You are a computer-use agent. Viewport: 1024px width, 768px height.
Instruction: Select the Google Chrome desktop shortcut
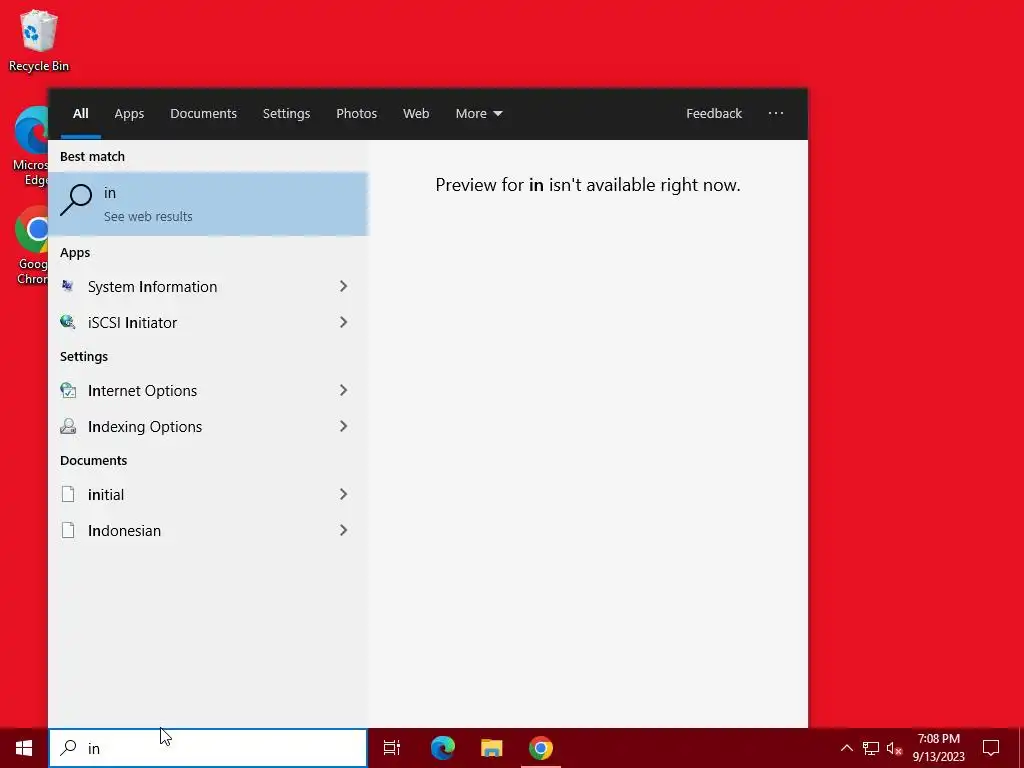click(x=31, y=246)
